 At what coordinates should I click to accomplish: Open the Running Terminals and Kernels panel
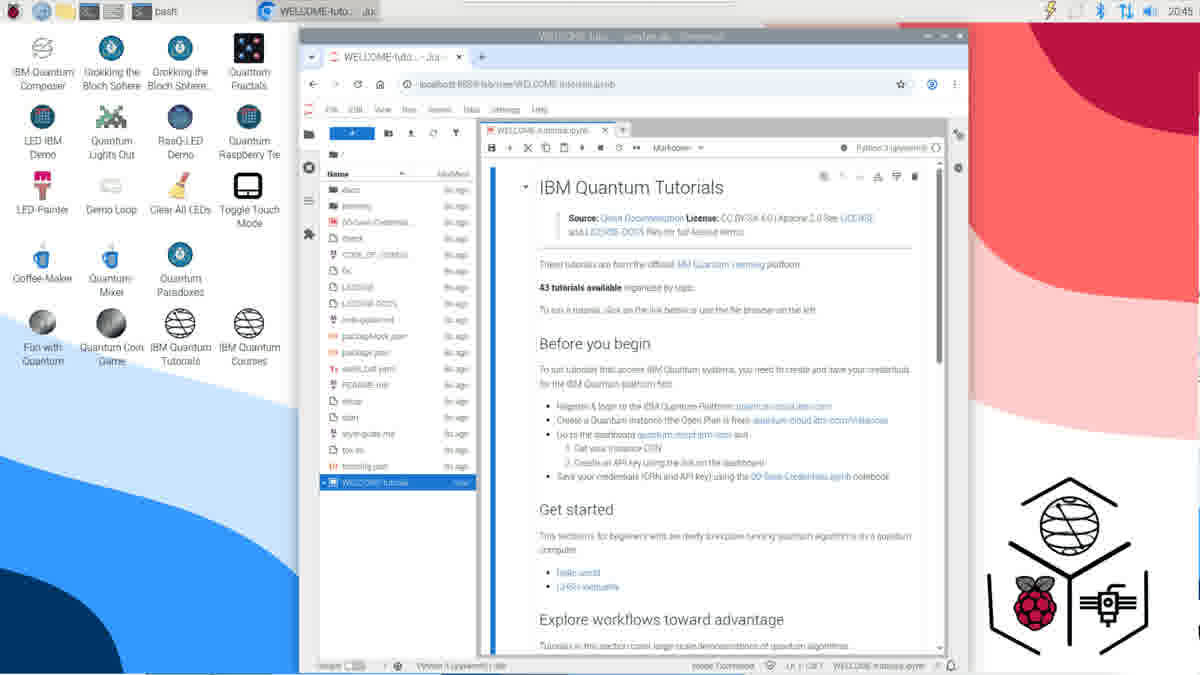point(309,168)
